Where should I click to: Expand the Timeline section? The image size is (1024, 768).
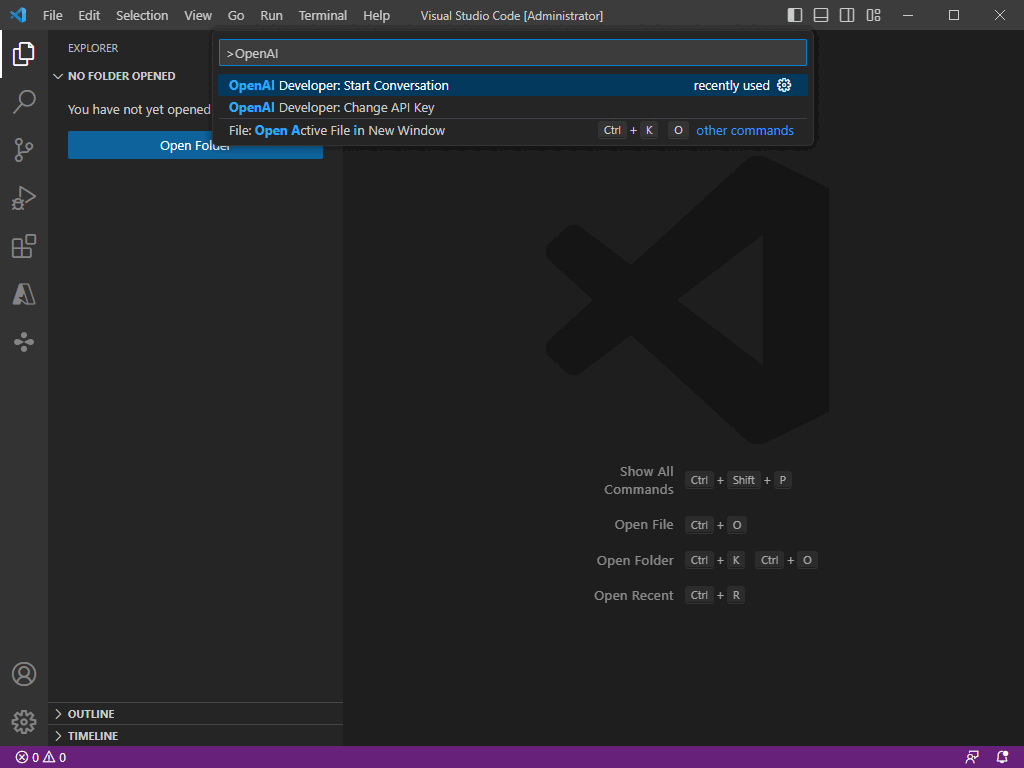tap(195, 736)
